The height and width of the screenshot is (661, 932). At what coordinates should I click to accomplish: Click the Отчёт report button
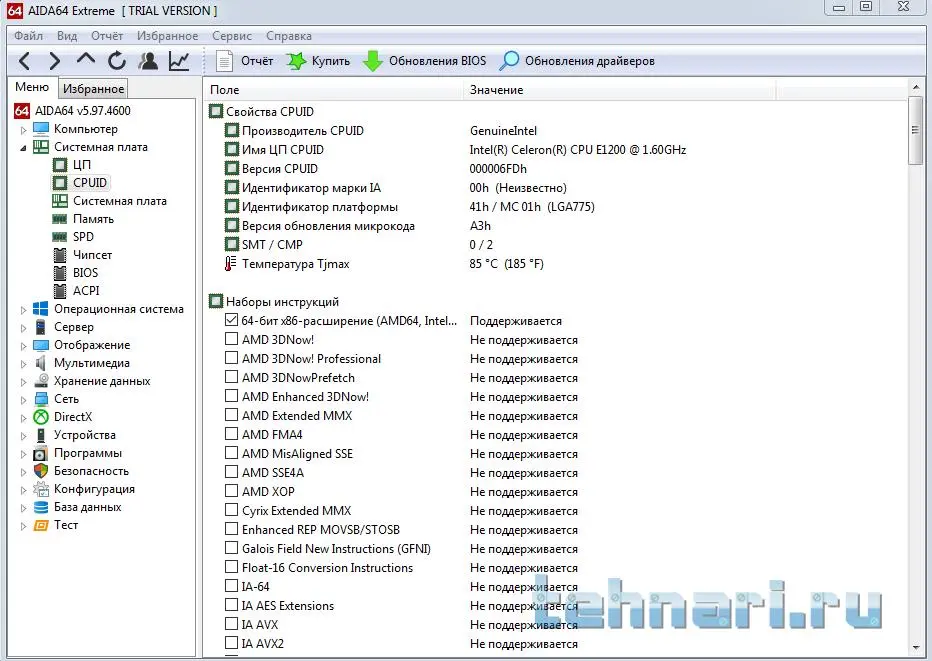click(x=245, y=61)
